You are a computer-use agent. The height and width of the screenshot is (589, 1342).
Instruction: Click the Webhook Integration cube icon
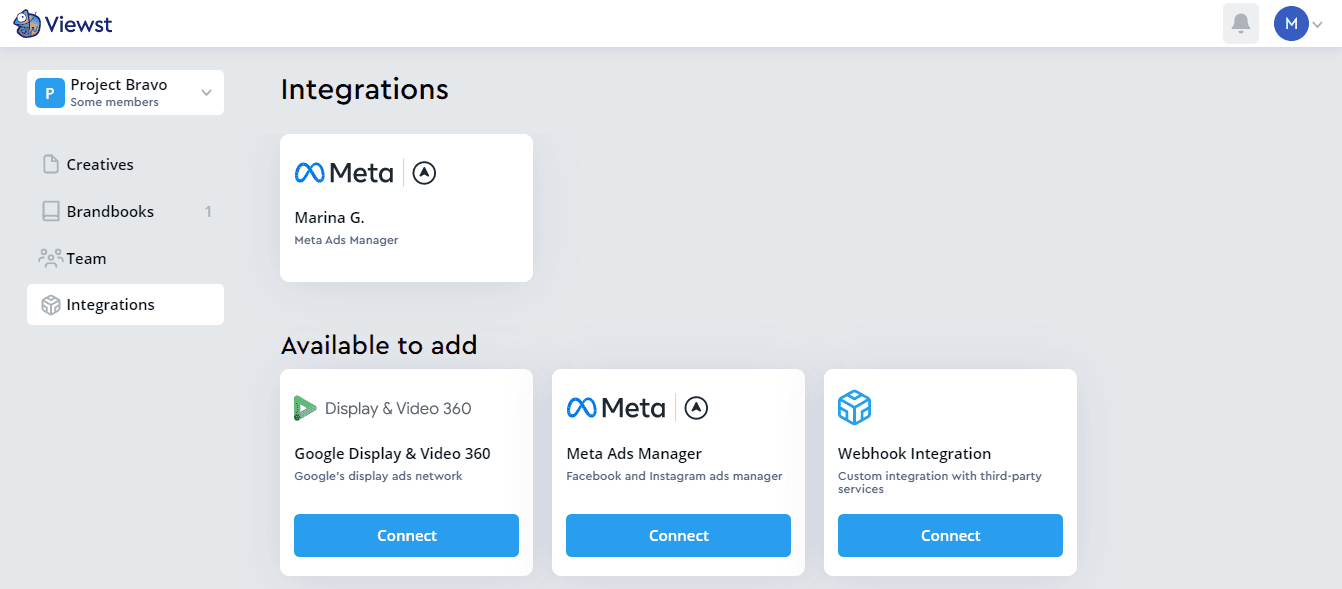pos(854,408)
